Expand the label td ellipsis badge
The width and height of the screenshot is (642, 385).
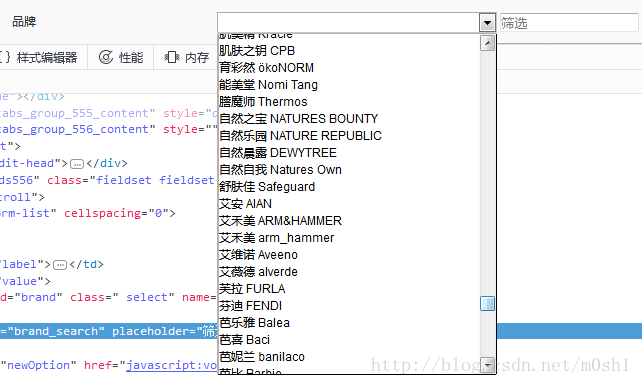pyautogui.click(x=60, y=265)
